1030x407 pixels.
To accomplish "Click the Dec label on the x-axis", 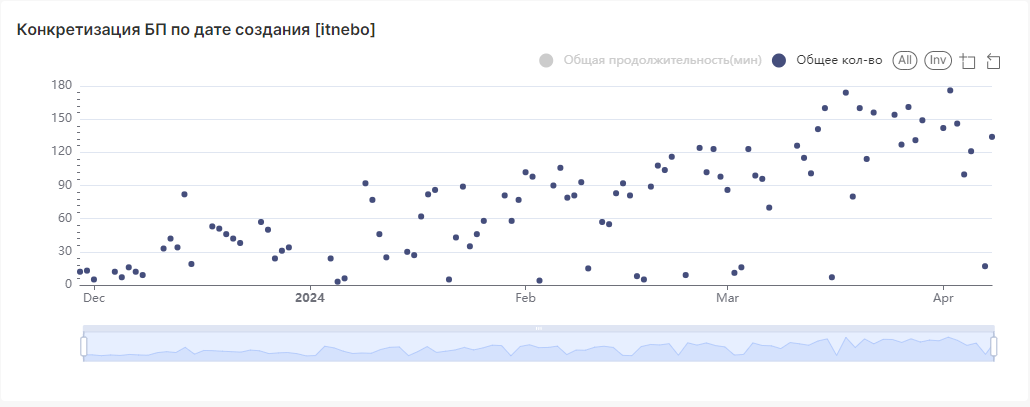I will 93,297.
